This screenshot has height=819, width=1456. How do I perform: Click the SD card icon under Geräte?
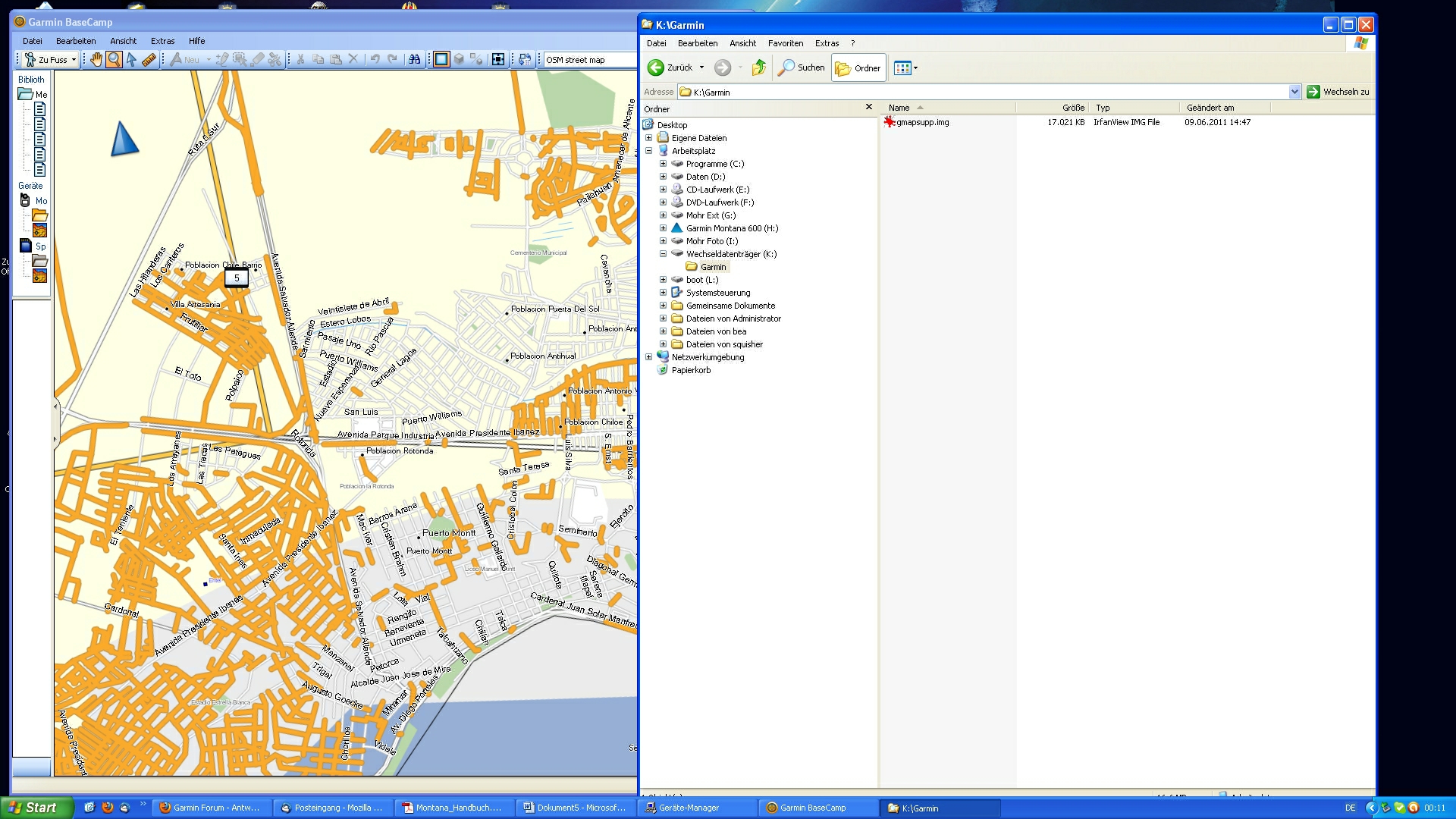[x=25, y=246]
